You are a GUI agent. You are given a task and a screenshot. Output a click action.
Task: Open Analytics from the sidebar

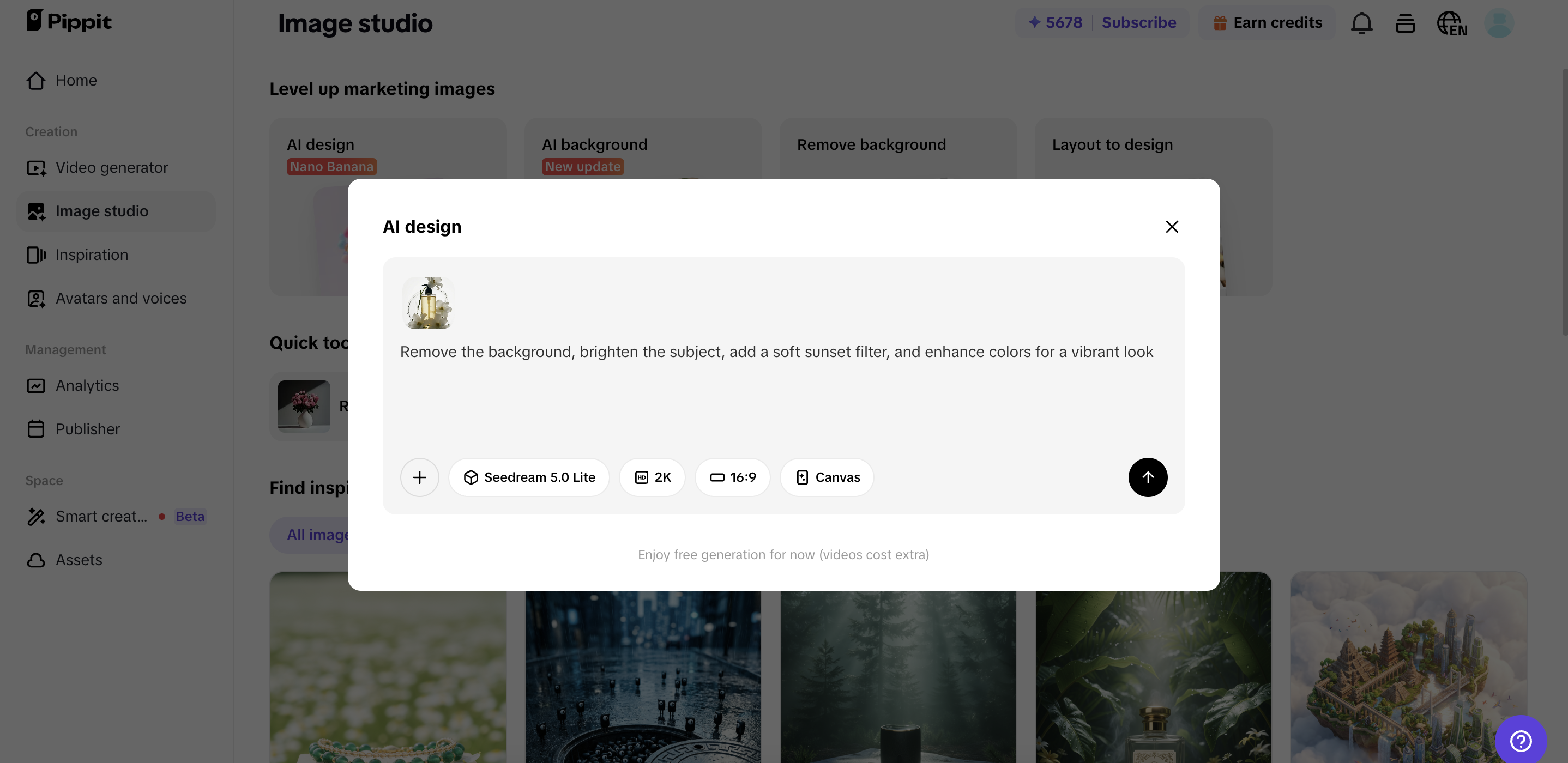click(87, 385)
